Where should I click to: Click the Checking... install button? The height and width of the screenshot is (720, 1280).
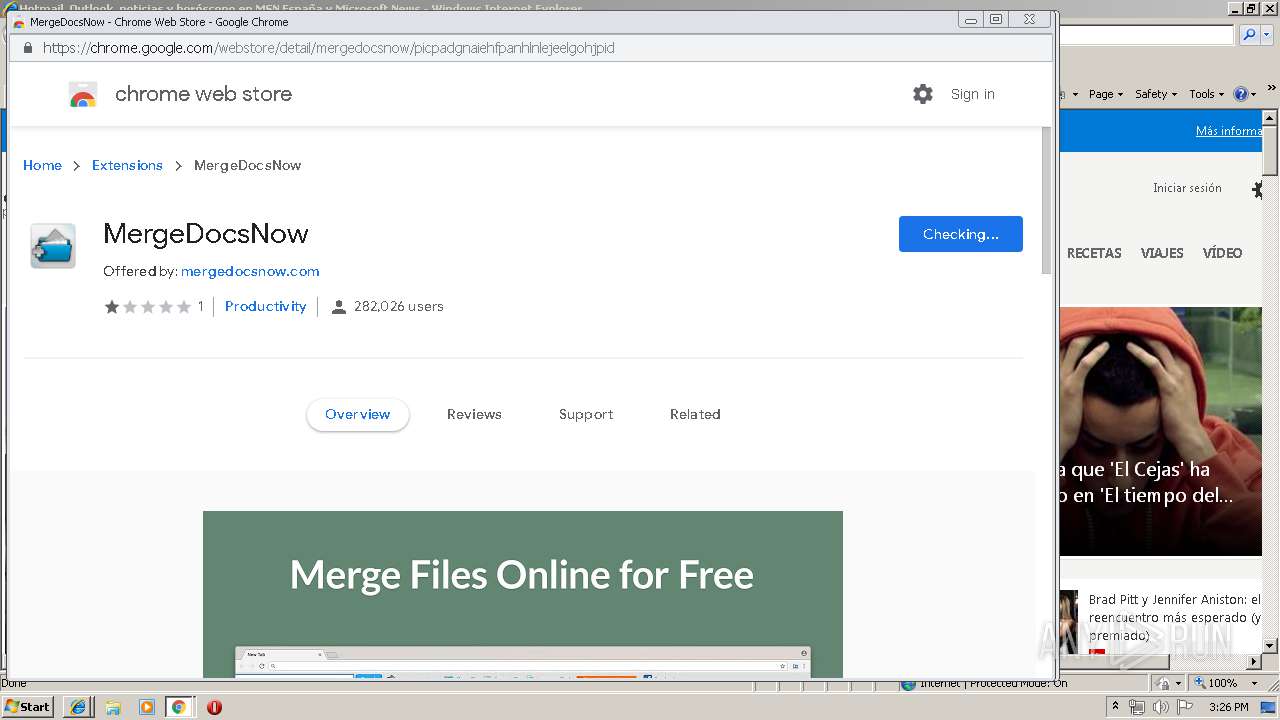click(x=960, y=234)
